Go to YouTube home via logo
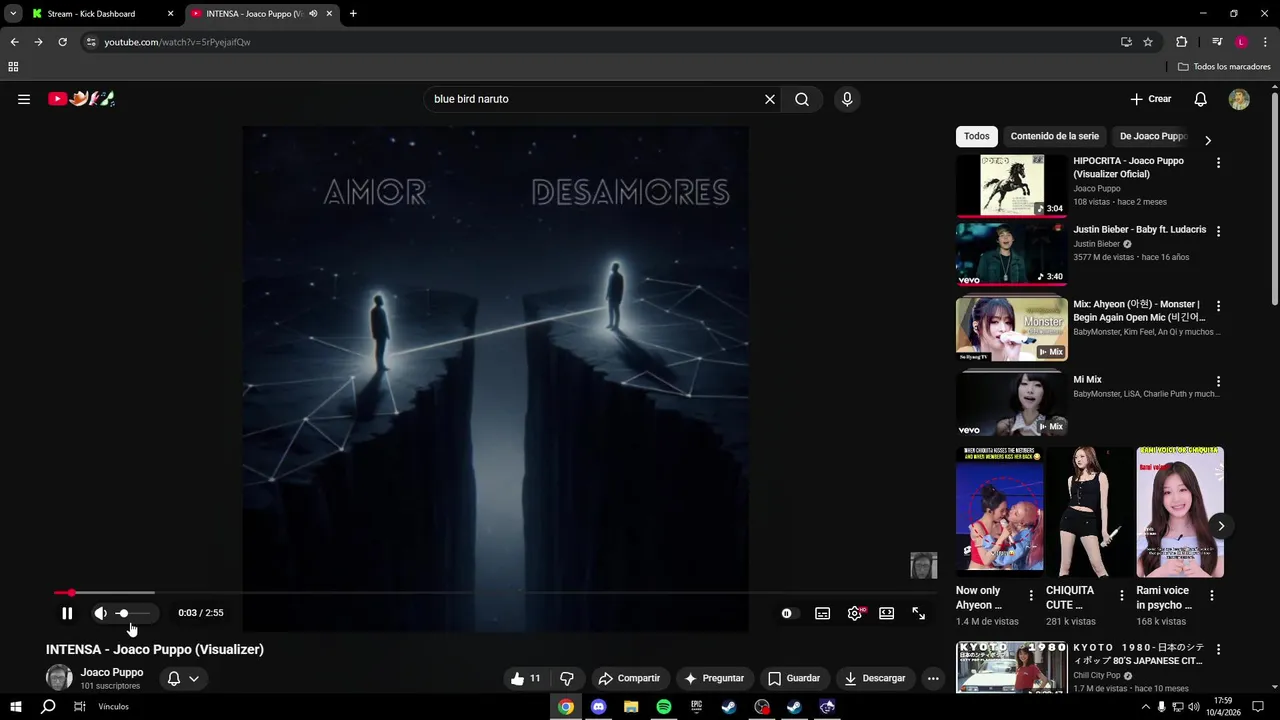The height and width of the screenshot is (720, 1280). 82,99
